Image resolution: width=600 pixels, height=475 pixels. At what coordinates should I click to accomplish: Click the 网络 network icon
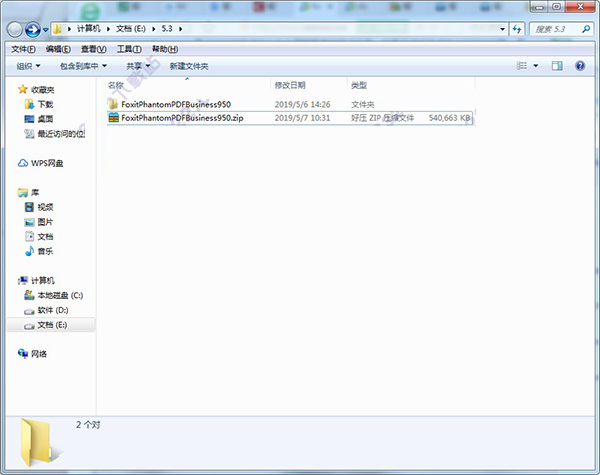pos(23,353)
